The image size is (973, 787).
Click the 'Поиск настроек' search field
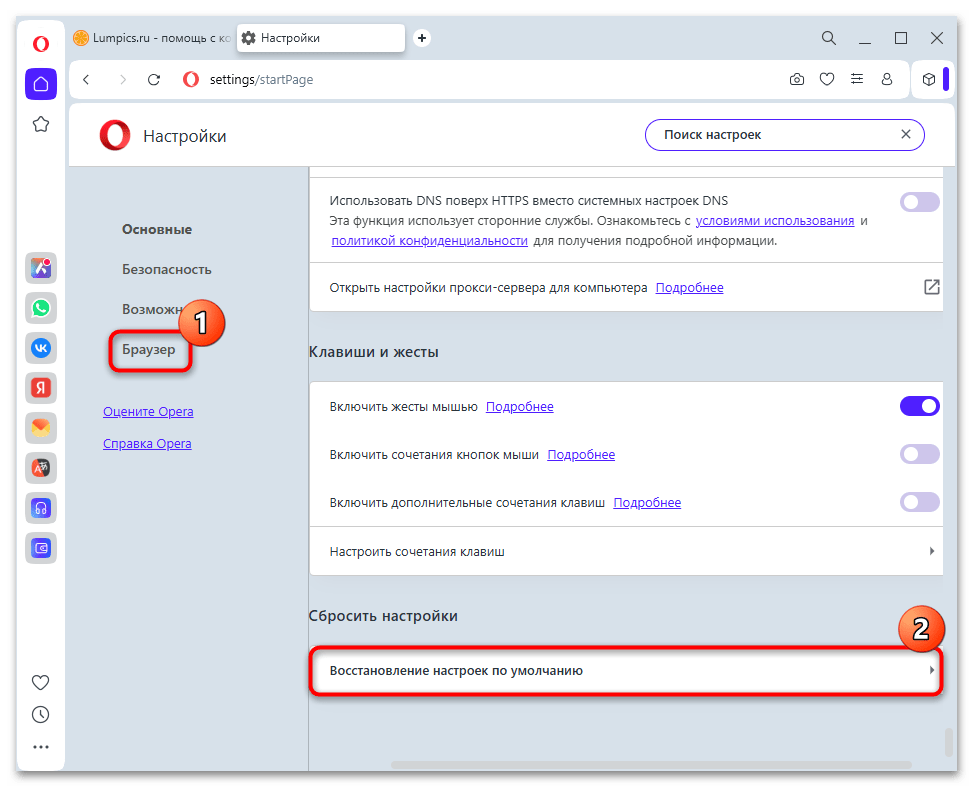770,134
